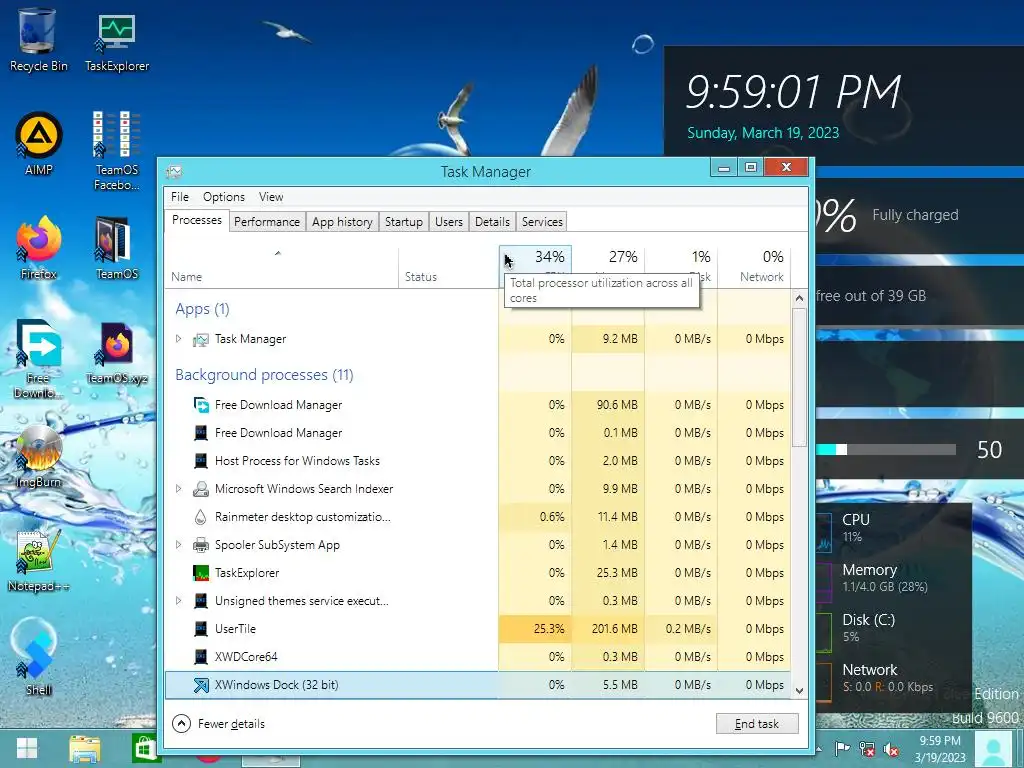Click the Action Center flag tray icon

(x=842, y=748)
